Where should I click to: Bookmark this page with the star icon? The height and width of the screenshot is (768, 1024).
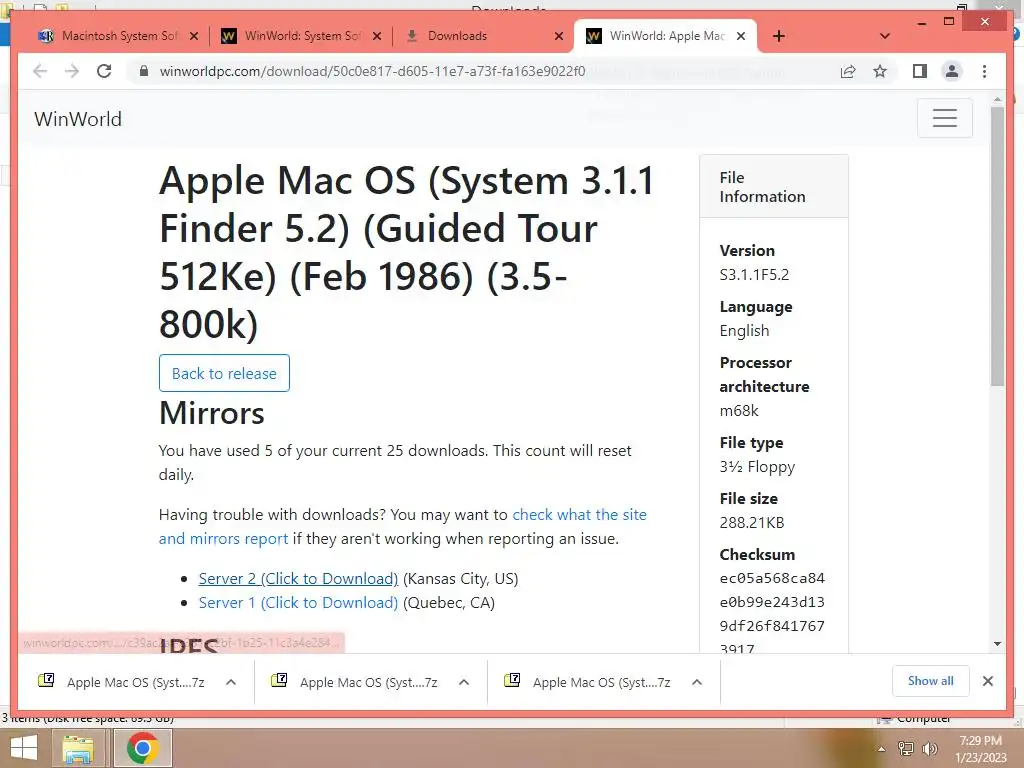880,71
